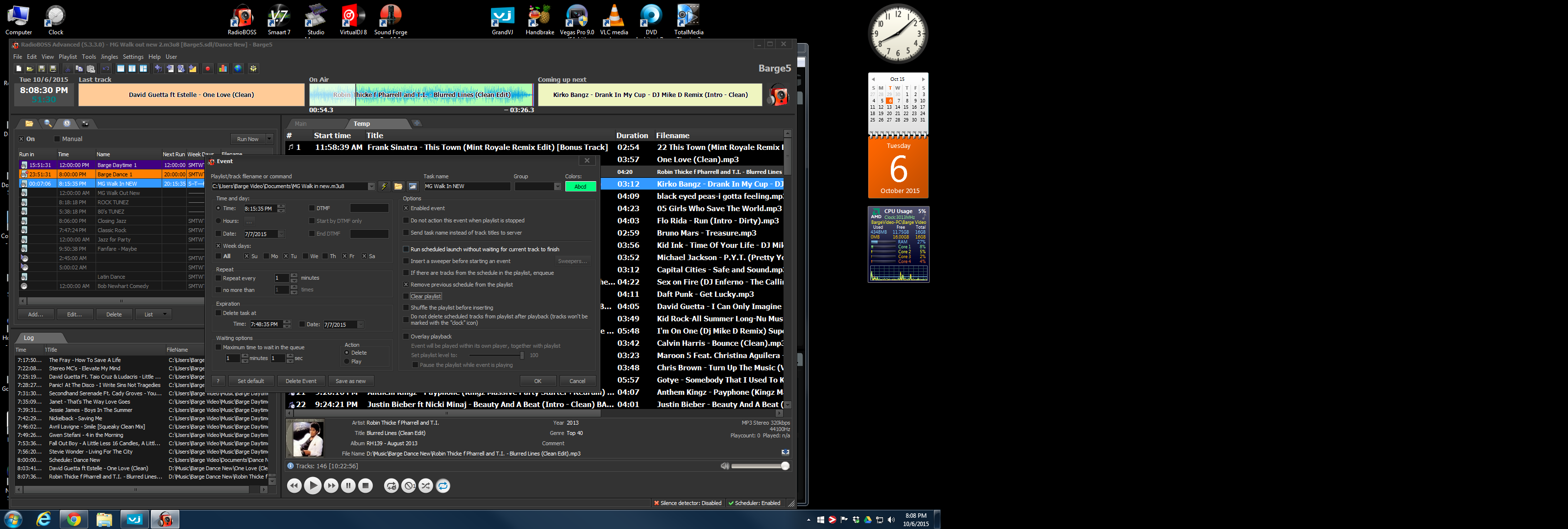Click the globe broadcast toolbar icon
The width and height of the screenshot is (1568, 529).
tap(238, 69)
